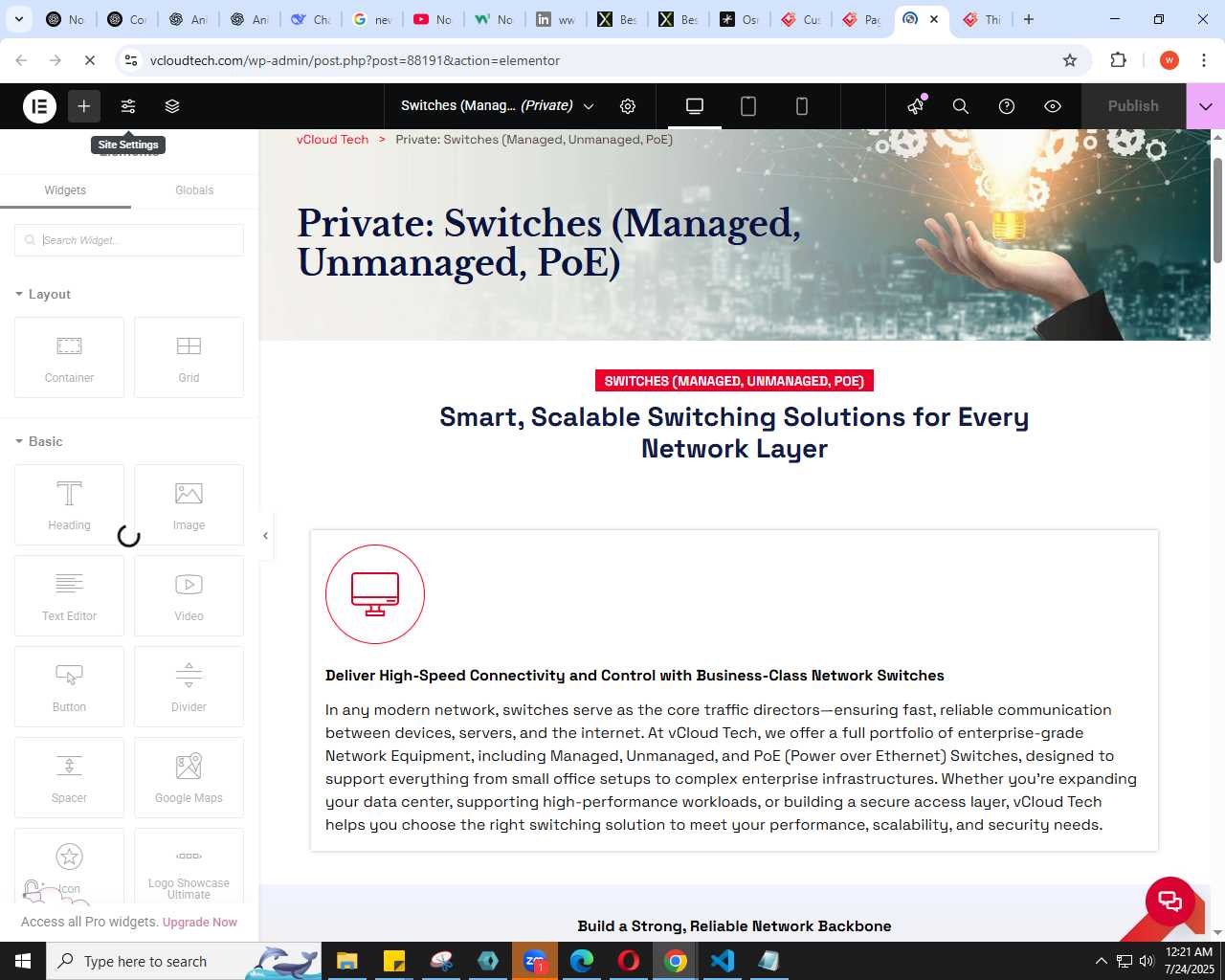Image resolution: width=1225 pixels, height=980 pixels.
Task: Close the active browser tab
Action: point(934,19)
